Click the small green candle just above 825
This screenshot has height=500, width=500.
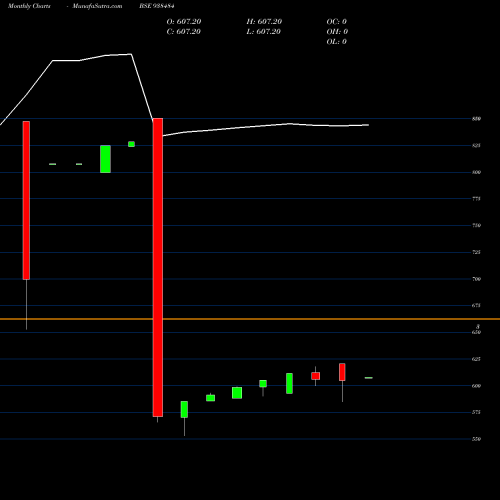pyautogui.click(x=131, y=144)
